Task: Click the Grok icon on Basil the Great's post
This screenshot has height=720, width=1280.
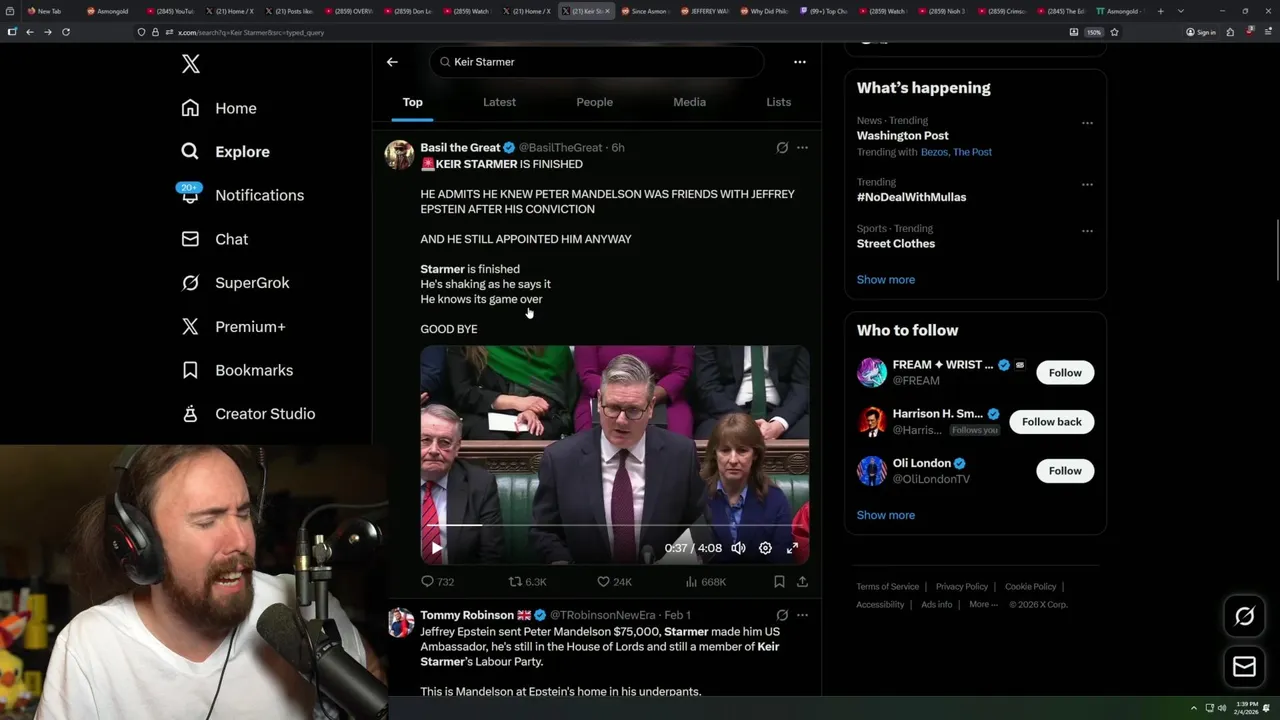Action: [x=782, y=148]
